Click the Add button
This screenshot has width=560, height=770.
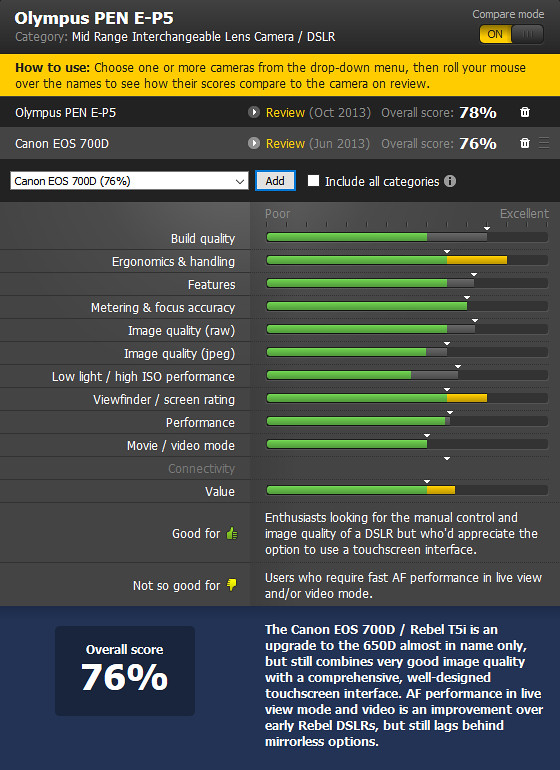point(275,181)
